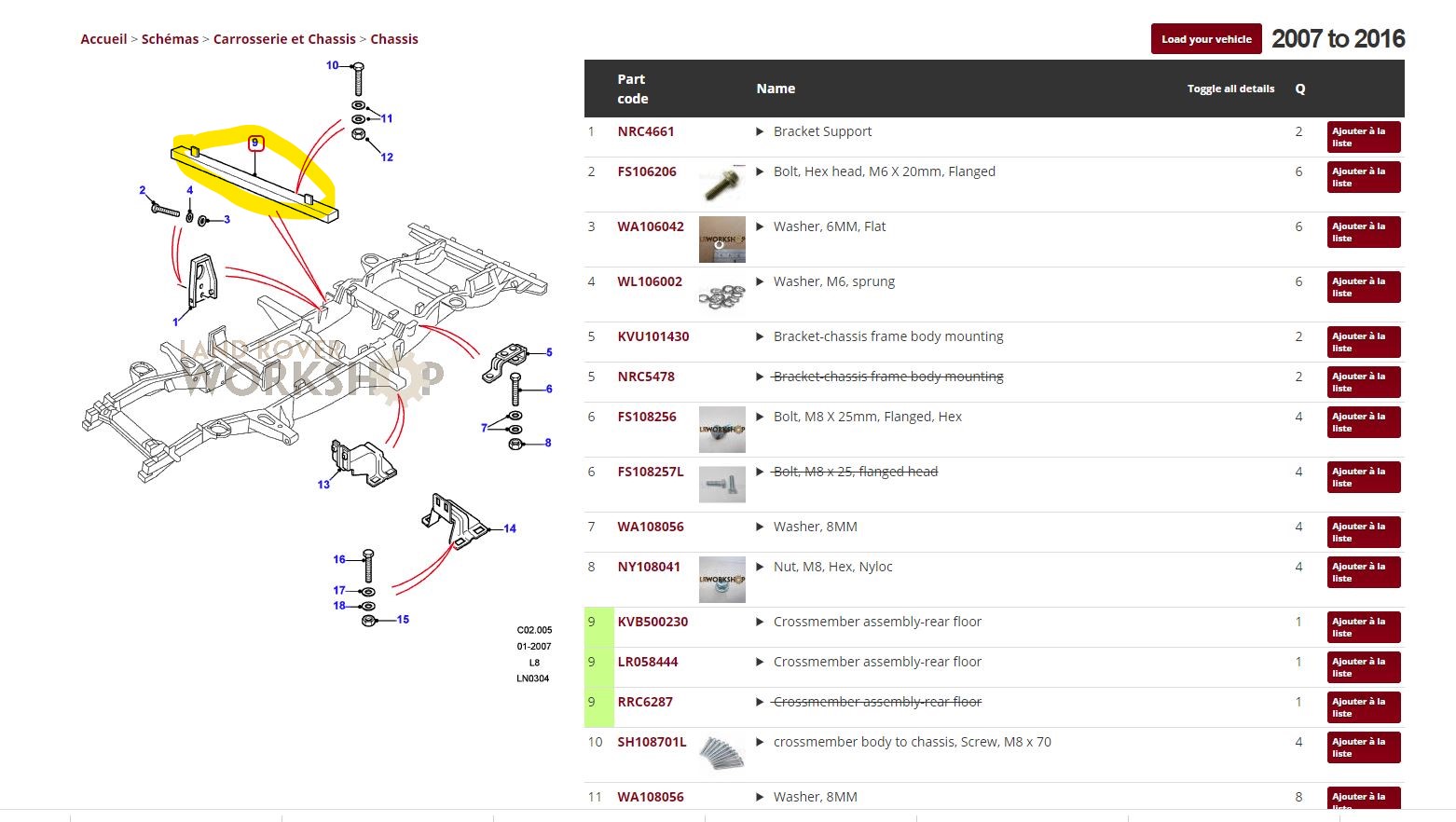
Task: Open Accueil breadcrumb link
Action: [103, 39]
